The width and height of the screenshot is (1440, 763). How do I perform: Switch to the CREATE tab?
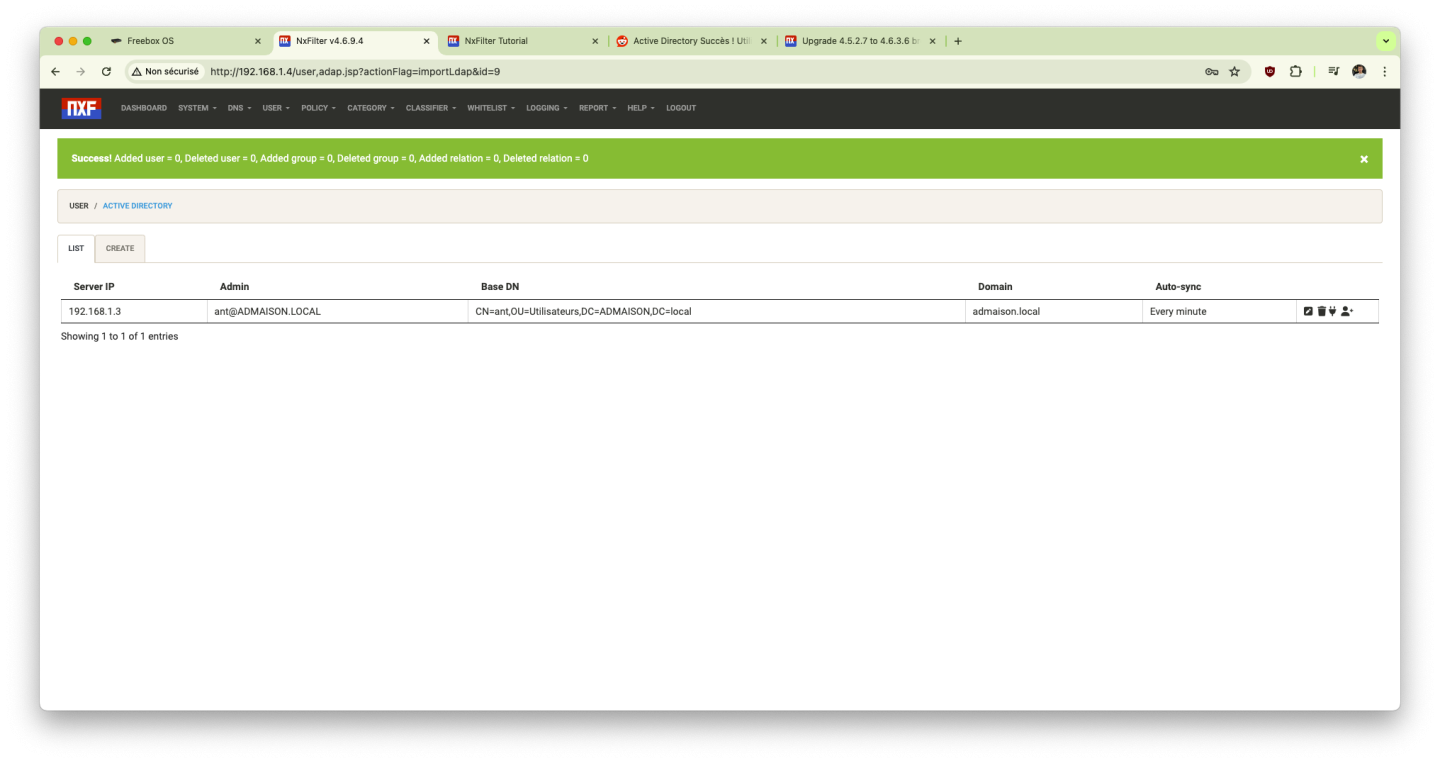coord(120,249)
